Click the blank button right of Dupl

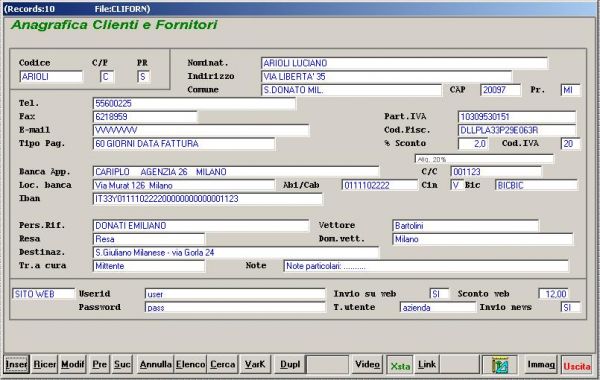tap(328, 364)
